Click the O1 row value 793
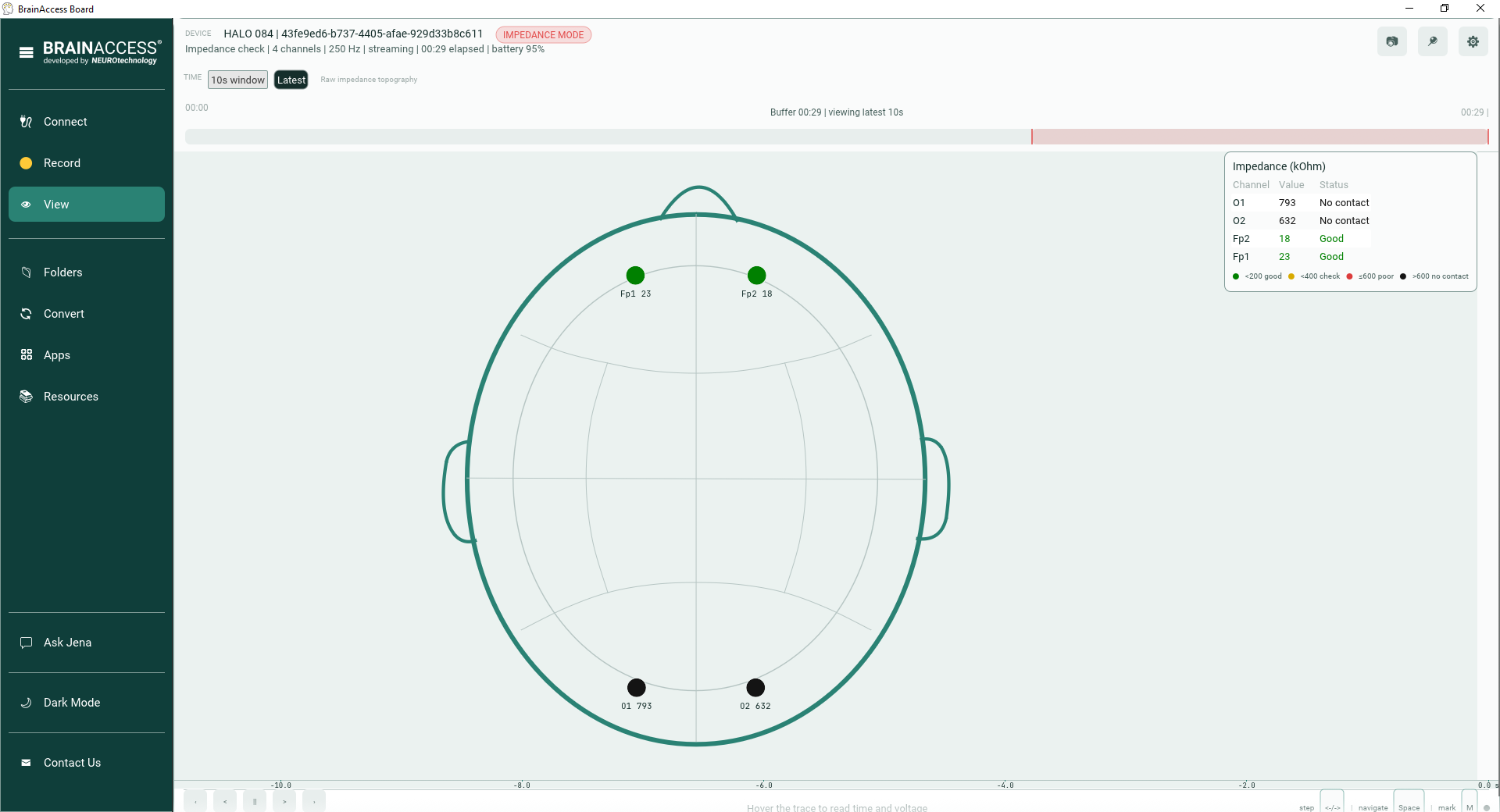This screenshot has width=1500, height=812. point(1287,203)
